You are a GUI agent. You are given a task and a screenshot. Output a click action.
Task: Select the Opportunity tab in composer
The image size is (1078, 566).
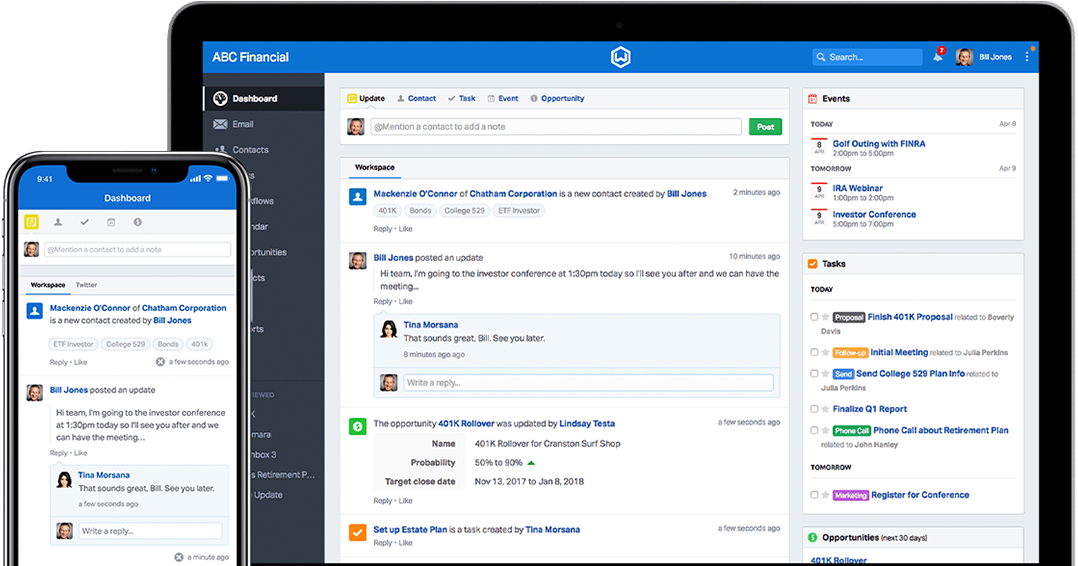pyautogui.click(x=557, y=98)
